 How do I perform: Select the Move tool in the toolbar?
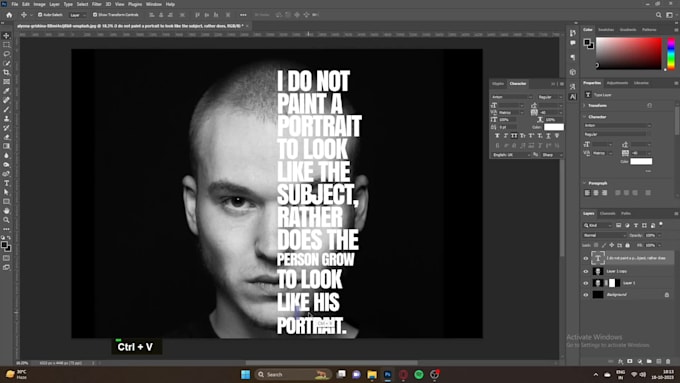(x=7, y=36)
